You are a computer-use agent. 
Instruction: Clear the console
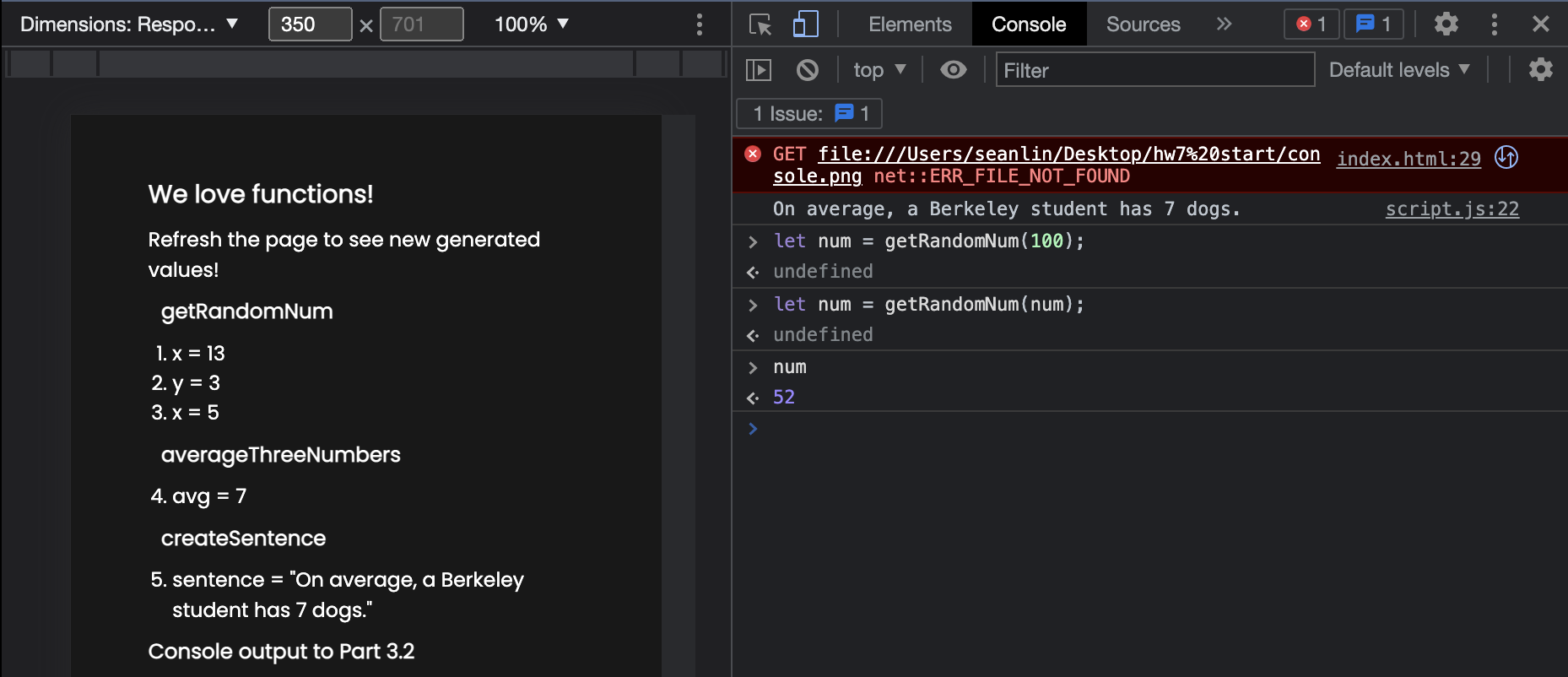click(x=807, y=70)
